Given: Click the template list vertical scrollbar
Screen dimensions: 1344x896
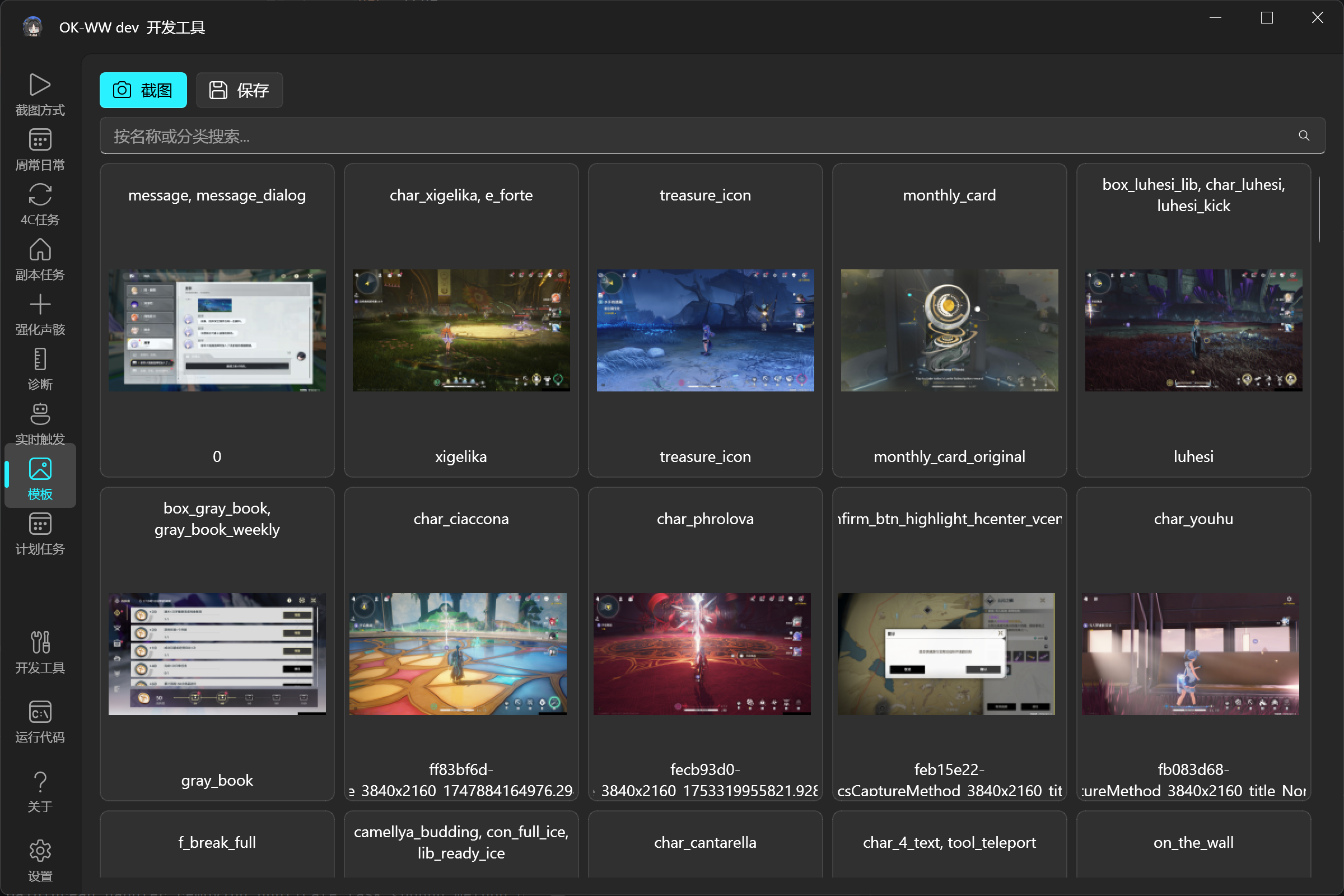Looking at the screenshot, I should [x=1319, y=209].
